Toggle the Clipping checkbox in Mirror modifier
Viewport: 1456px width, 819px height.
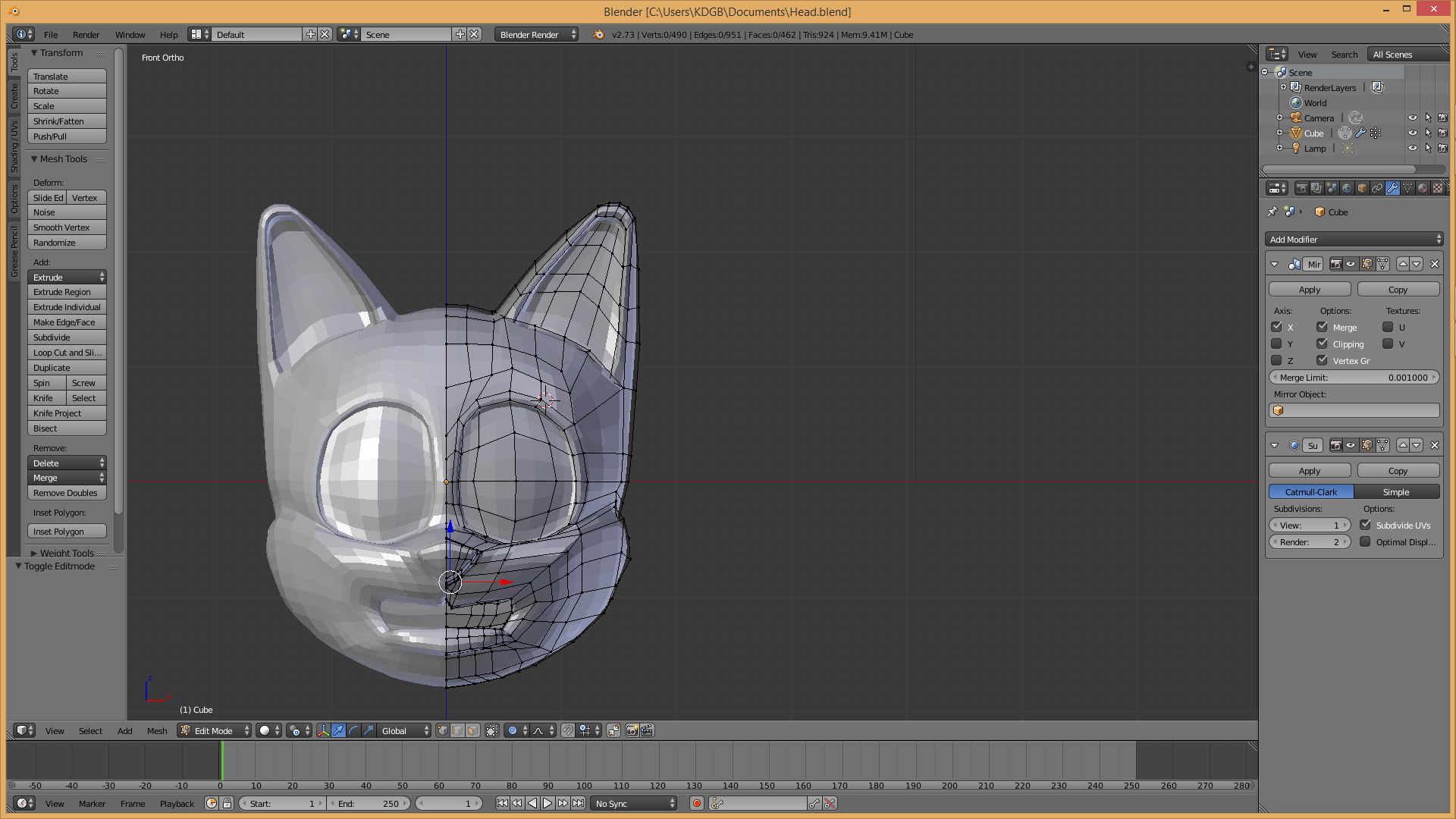1322,344
